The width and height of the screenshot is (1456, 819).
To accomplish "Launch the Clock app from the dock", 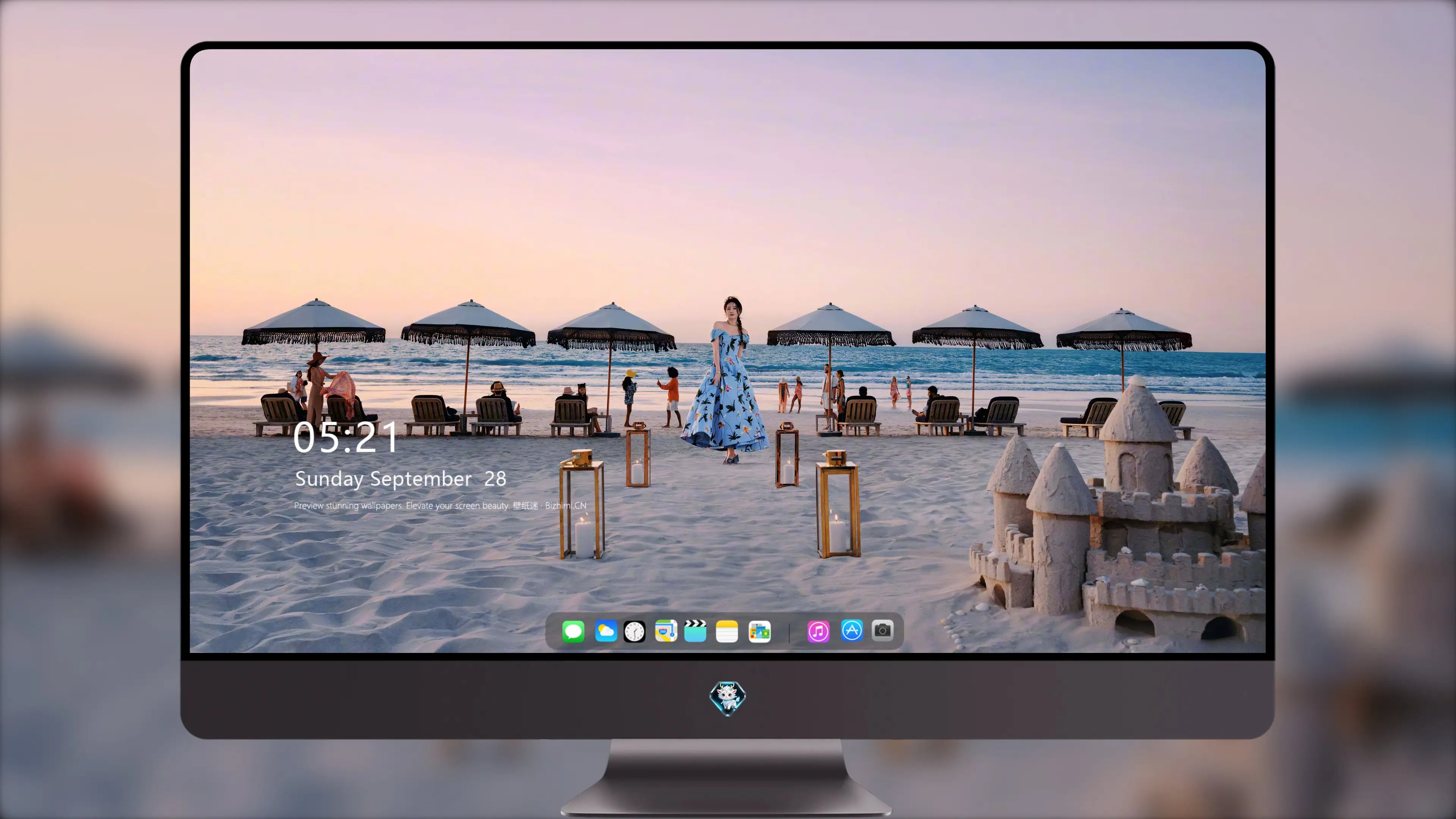I will [x=634, y=631].
